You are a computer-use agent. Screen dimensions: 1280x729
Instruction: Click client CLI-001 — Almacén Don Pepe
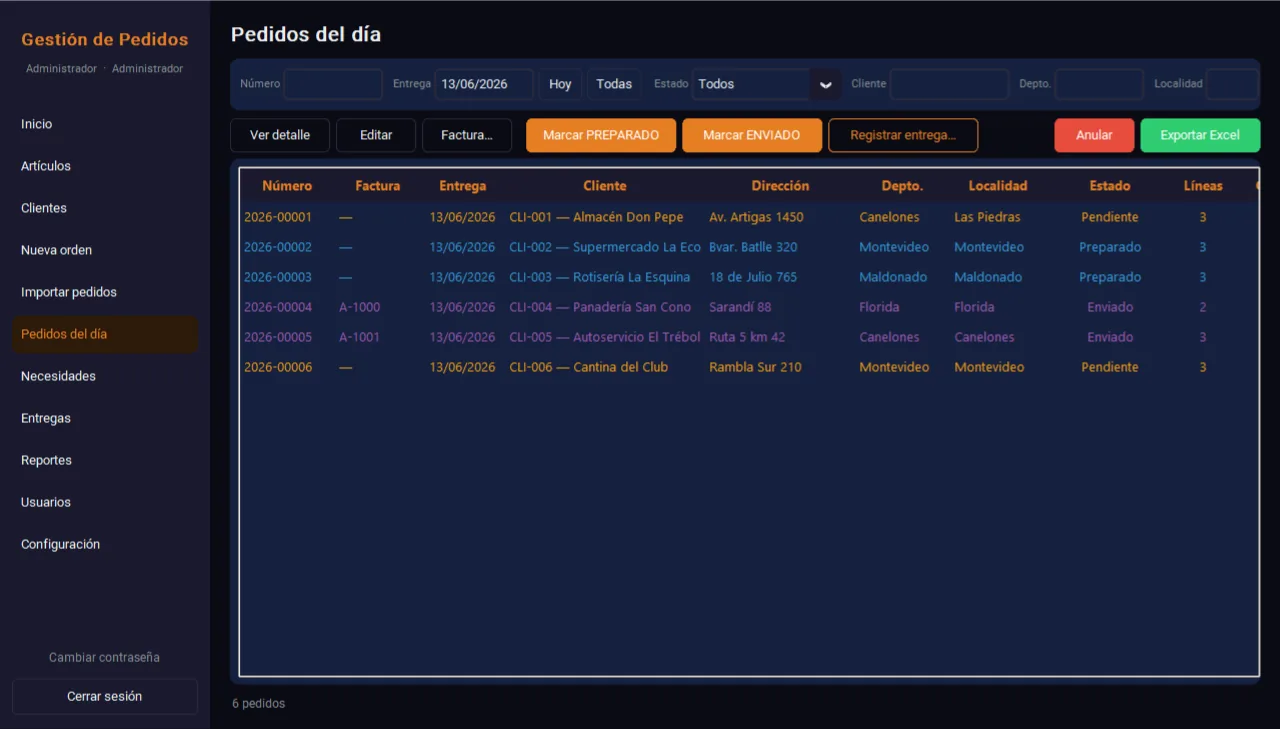coord(596,217)
